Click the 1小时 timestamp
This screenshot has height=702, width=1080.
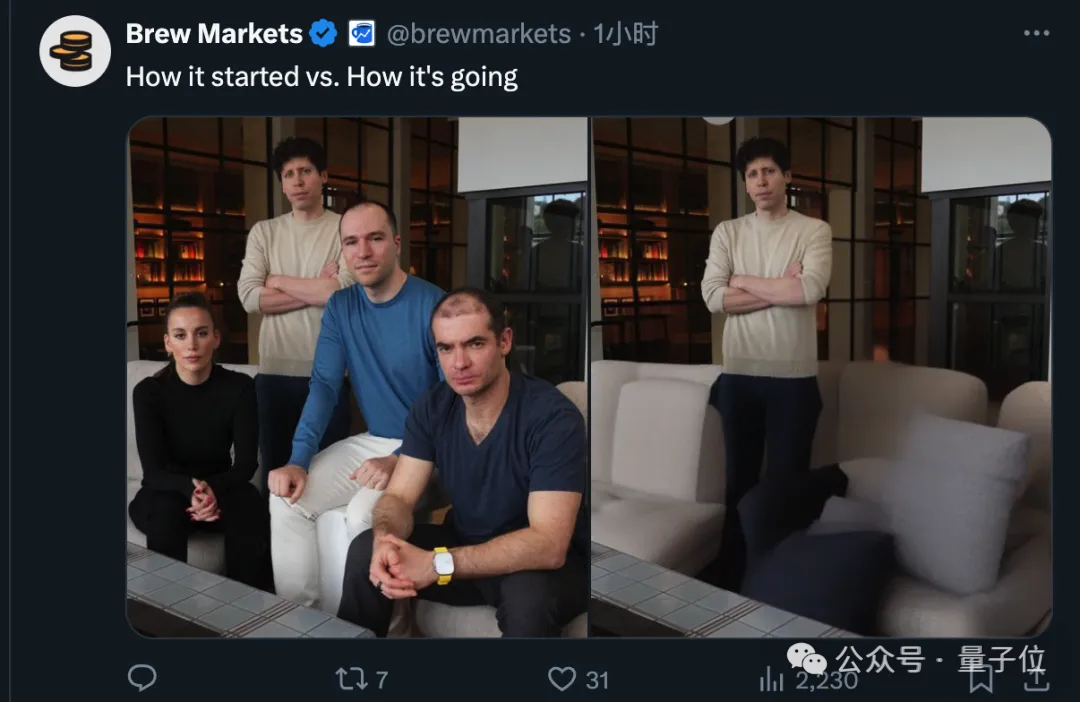[x=626, y=34]
